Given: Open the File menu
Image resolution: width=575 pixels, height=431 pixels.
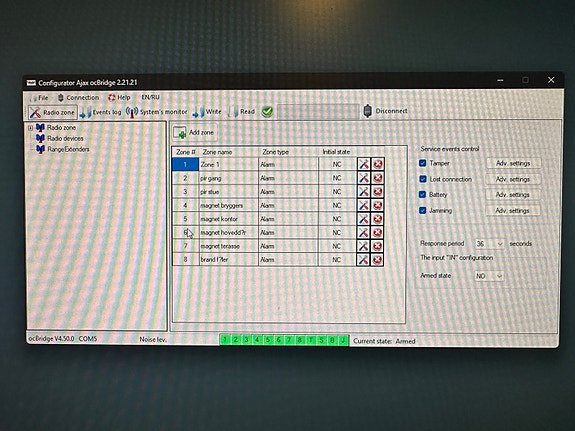Looking at the screenshot, I should pyautogui.click(x=39, y=98).
